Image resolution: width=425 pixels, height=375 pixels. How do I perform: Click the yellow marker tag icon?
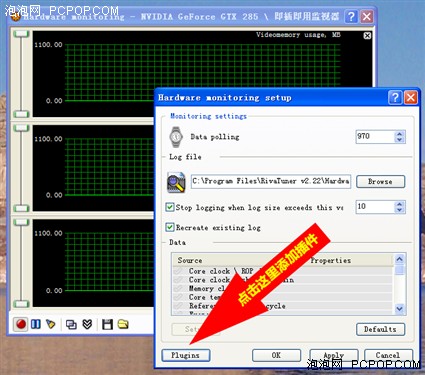[51, 324]
